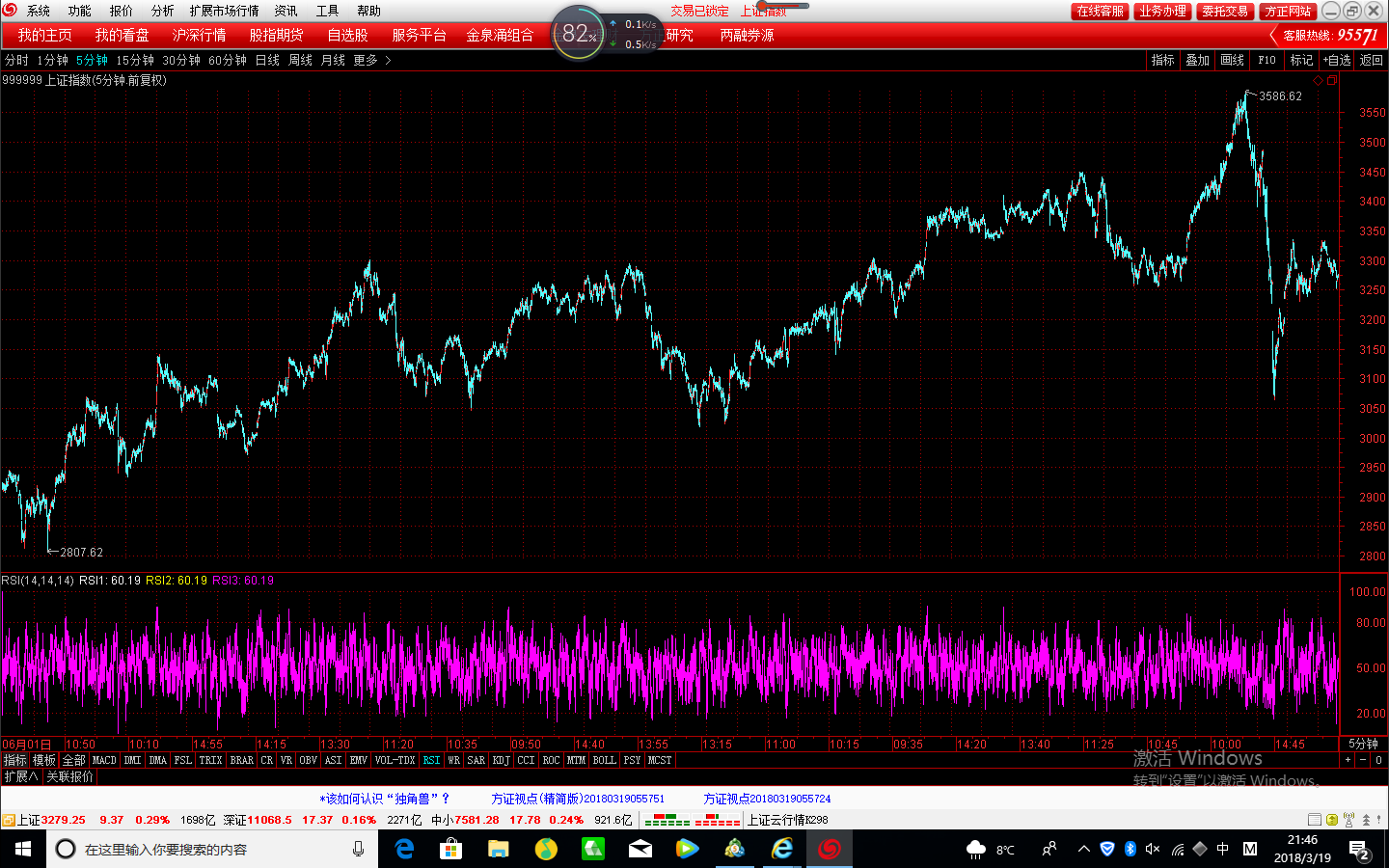Click 画线 drawing tool button

click(x=1233, y=60)
